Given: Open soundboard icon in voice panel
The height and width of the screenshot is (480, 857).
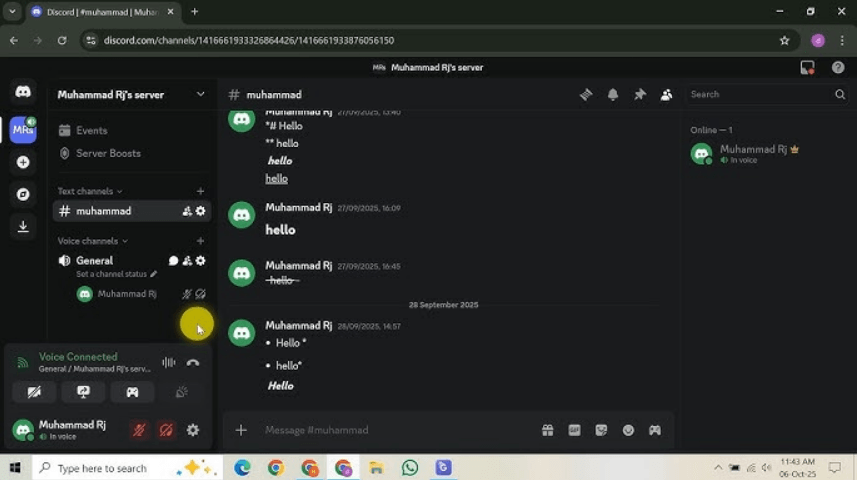Looking at the screenshot, I should tap(181, 392).
